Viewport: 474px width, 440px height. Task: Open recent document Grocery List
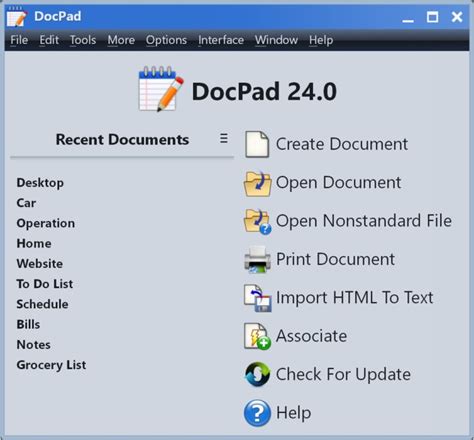(51, 365)
